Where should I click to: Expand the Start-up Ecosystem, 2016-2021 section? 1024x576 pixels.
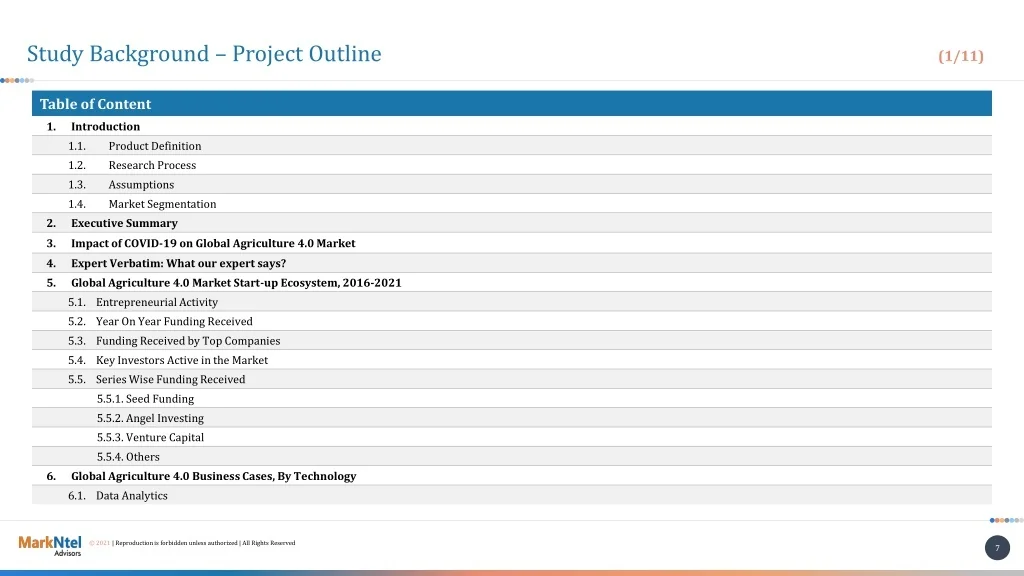[236, 283]
